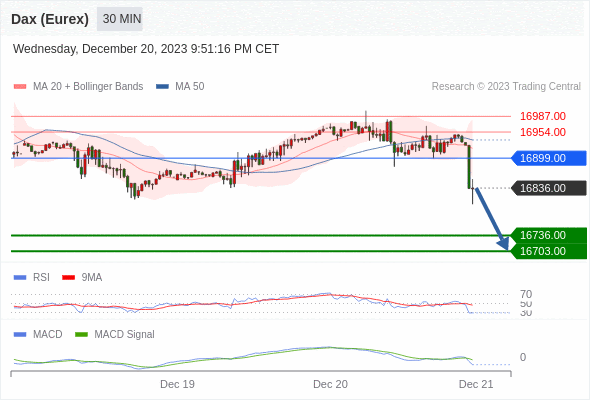Click the 16703.00 green support tag
This screenshot has width=590, height=400.
tap(549, 251)
